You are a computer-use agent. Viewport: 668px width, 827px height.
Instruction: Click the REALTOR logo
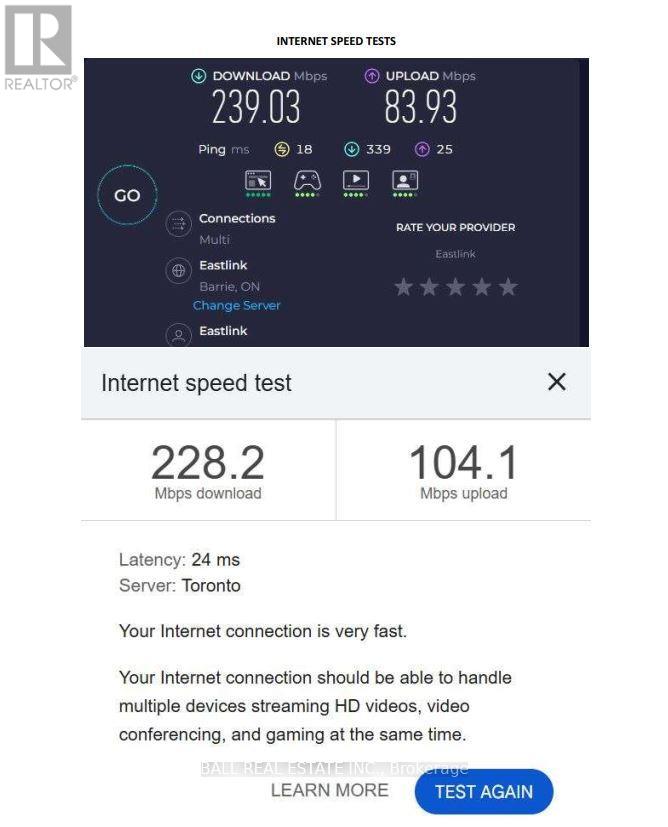click(x=39, y=47)
